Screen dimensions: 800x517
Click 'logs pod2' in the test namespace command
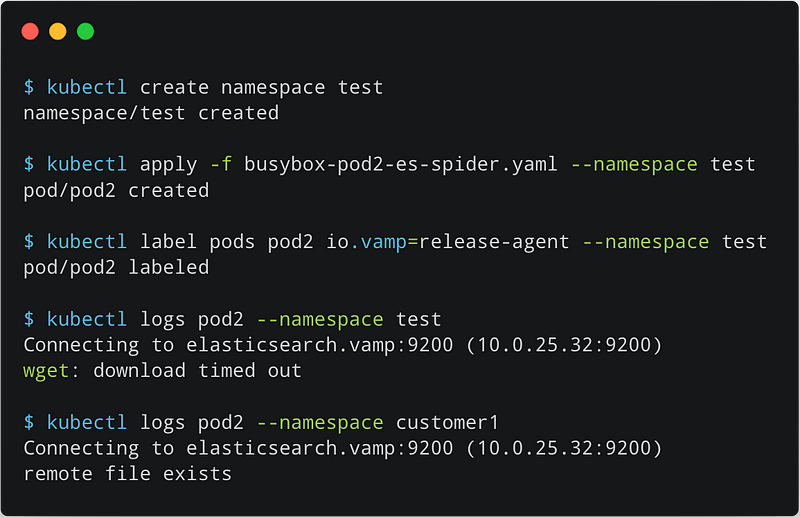coord(191,320)
